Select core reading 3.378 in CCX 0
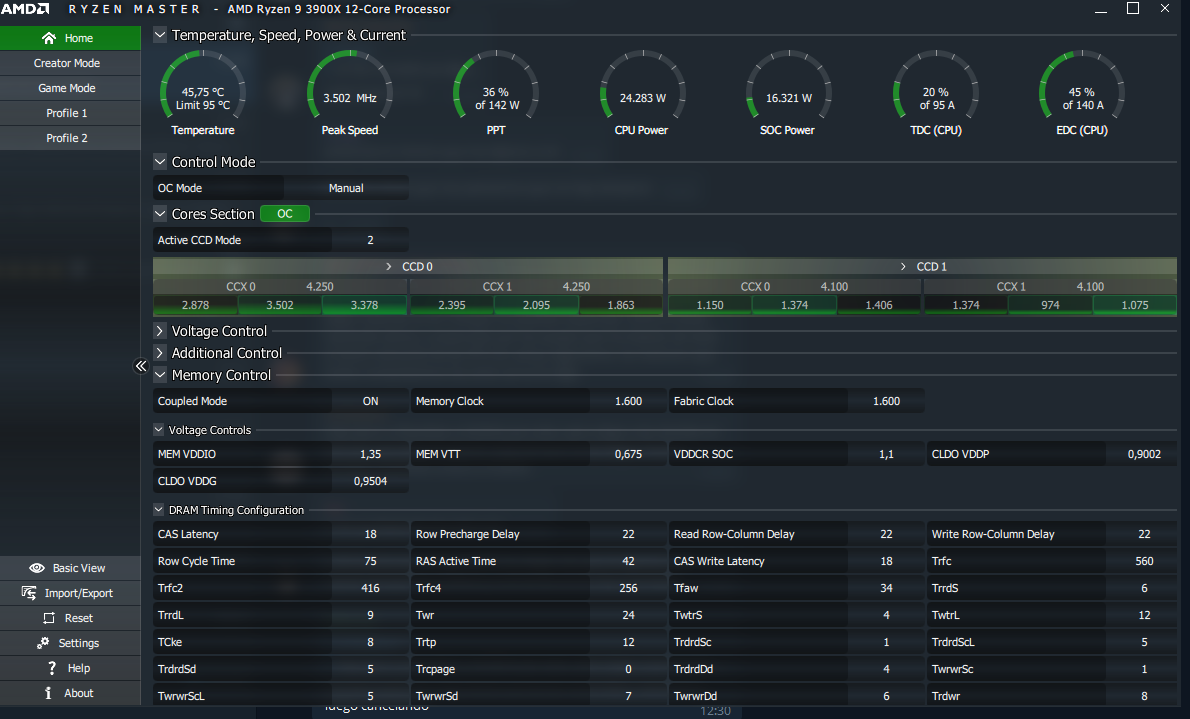Viewport: 1190px width, 719px height. pos(364,305)
